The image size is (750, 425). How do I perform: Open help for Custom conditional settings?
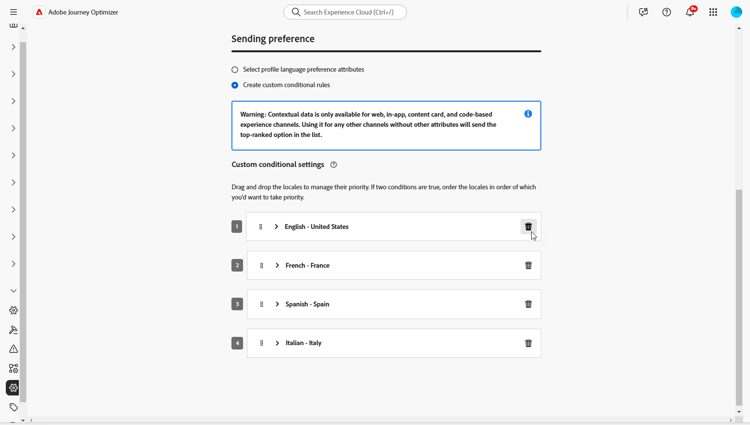coord(334,165)
